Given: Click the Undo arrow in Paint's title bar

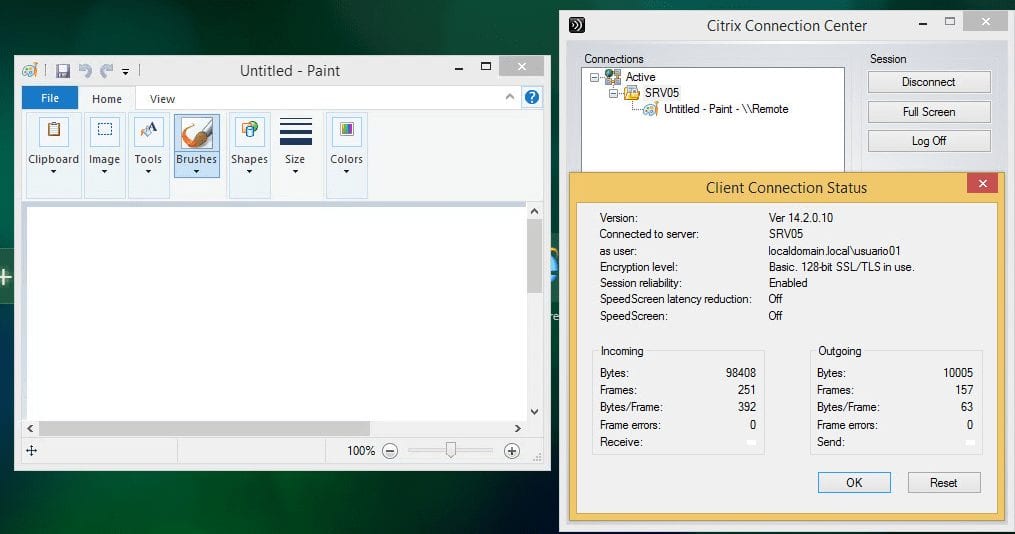Looking at the screenshot, I should click(85, 71).
